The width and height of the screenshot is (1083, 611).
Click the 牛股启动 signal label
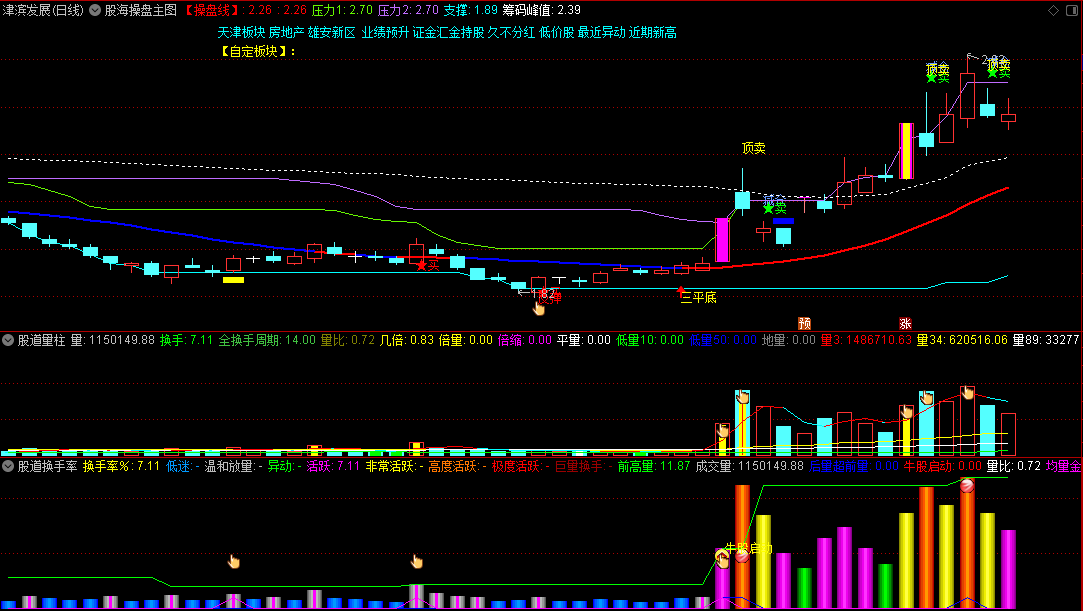(x=749, y=548)
